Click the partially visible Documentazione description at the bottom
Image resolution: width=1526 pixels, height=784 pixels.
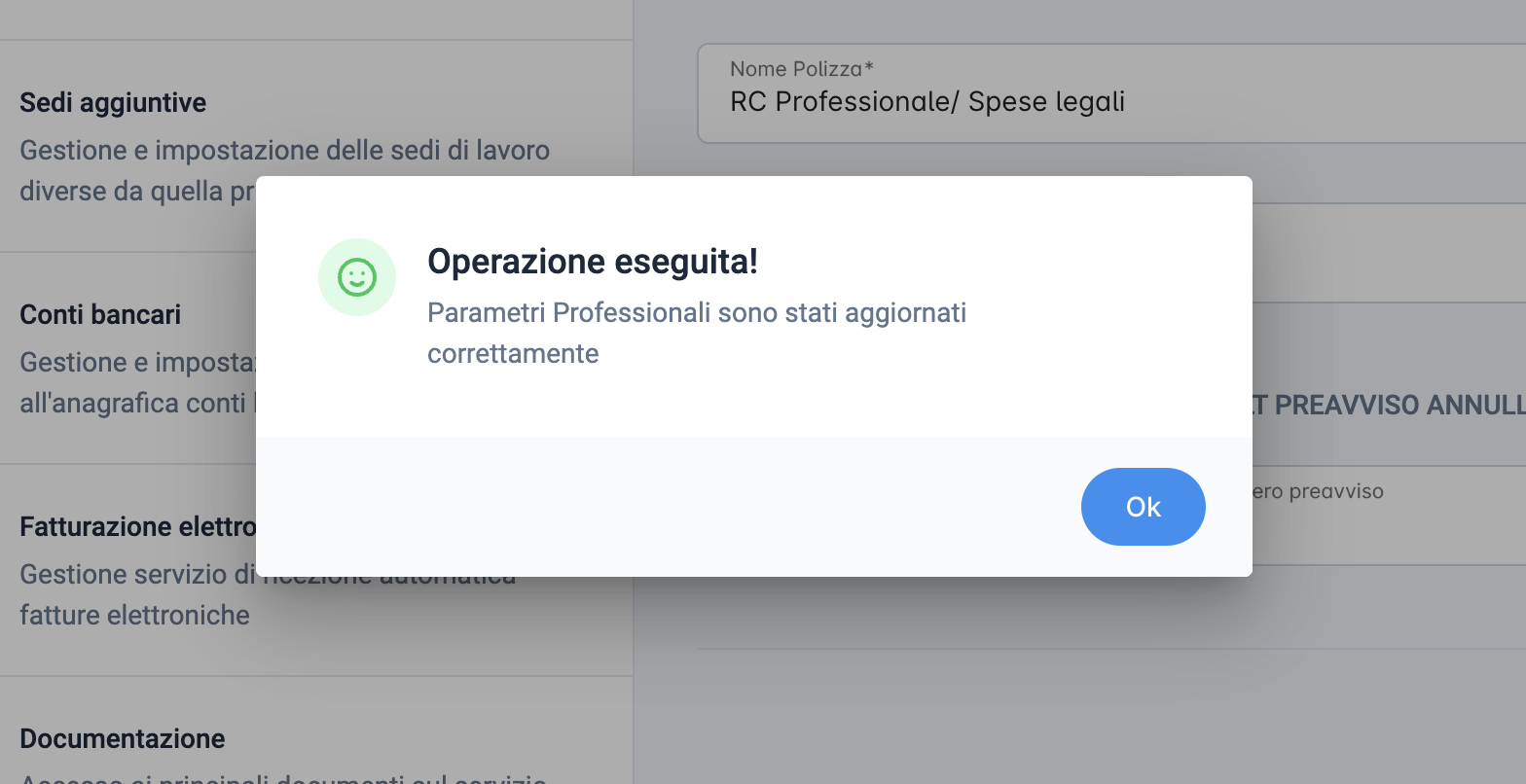[283, 778]
